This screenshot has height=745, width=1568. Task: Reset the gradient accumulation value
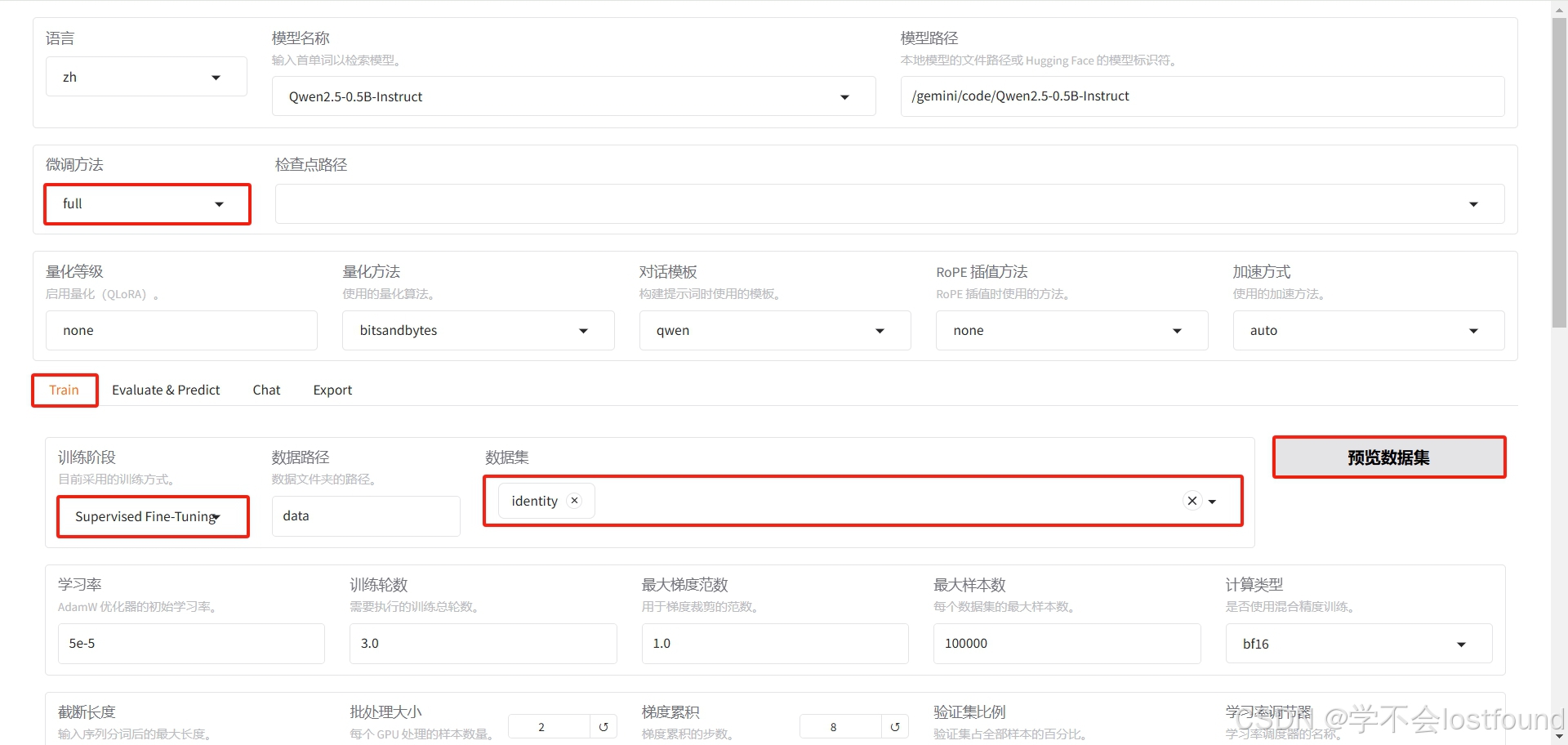pos(895,727)
